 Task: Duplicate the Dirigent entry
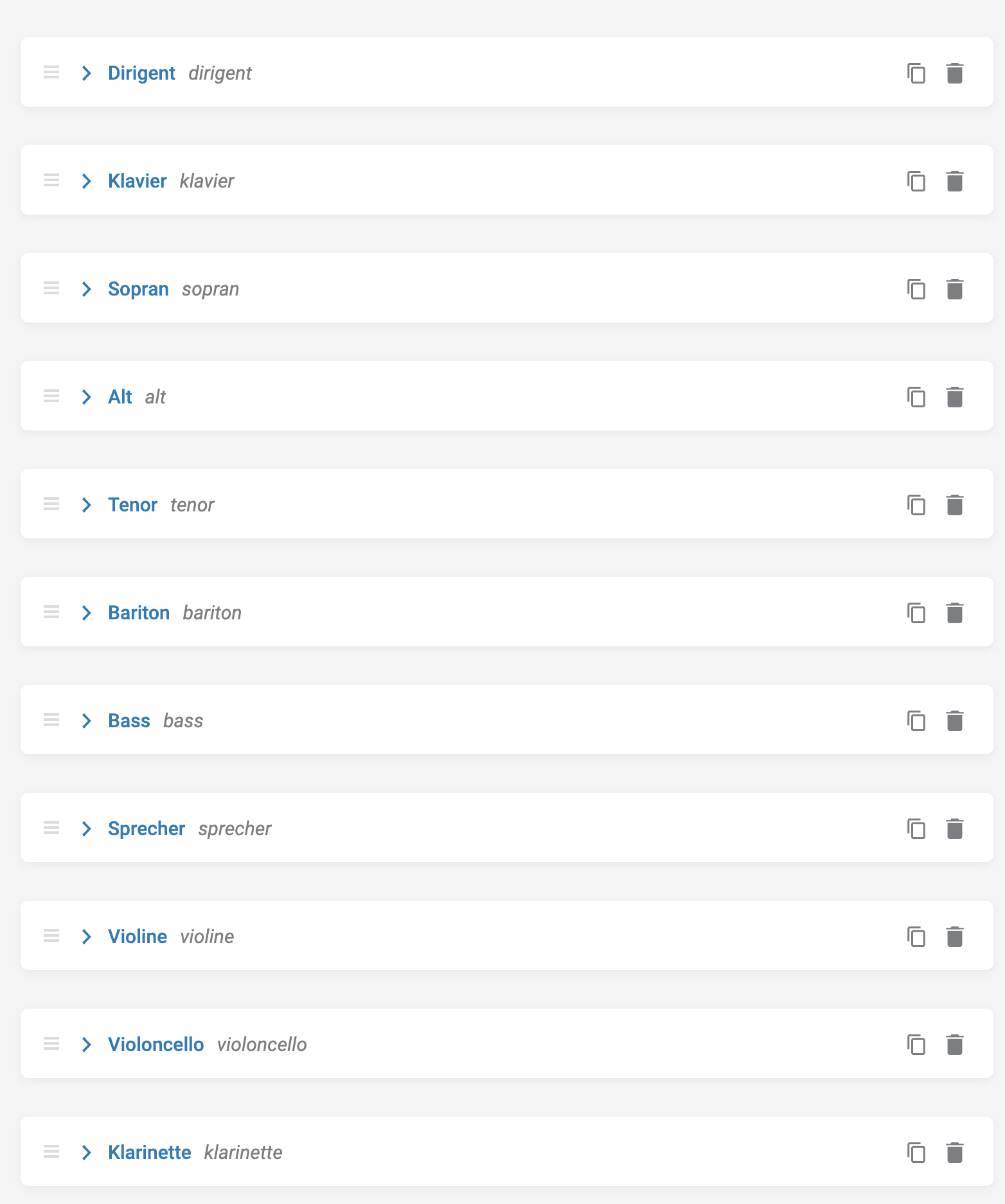[x=916, y=73]
